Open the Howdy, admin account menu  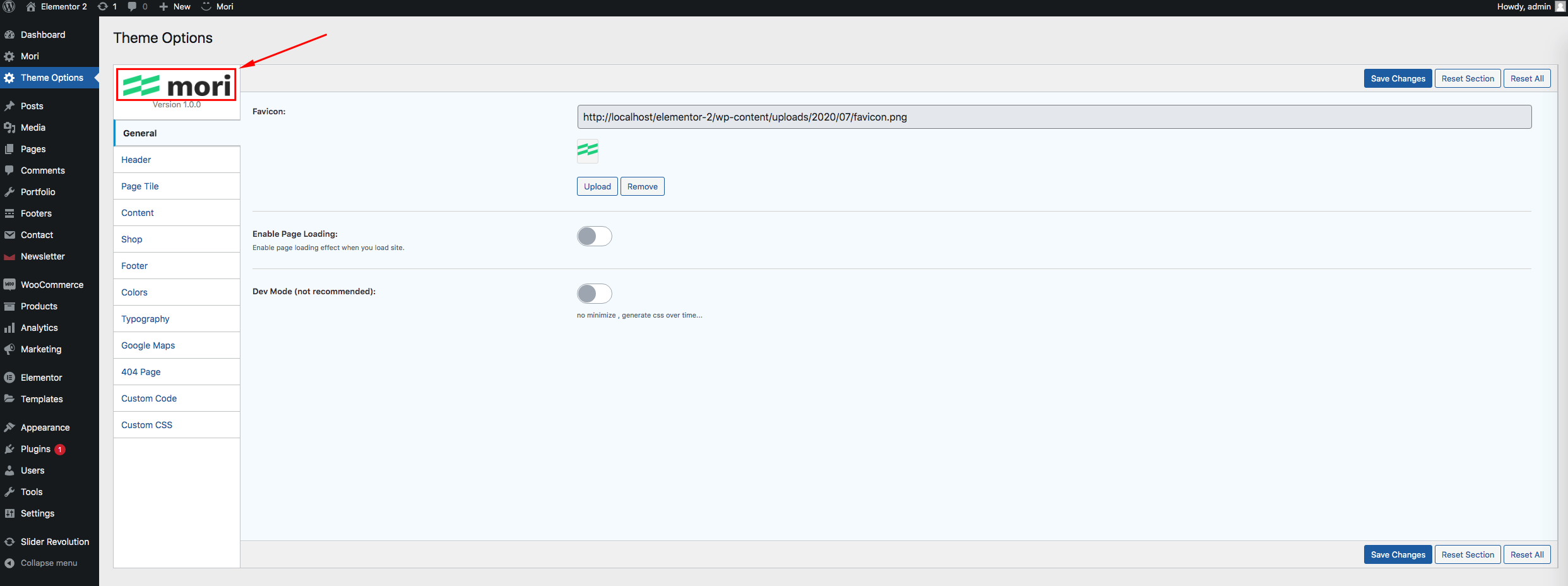(1523, 6)
